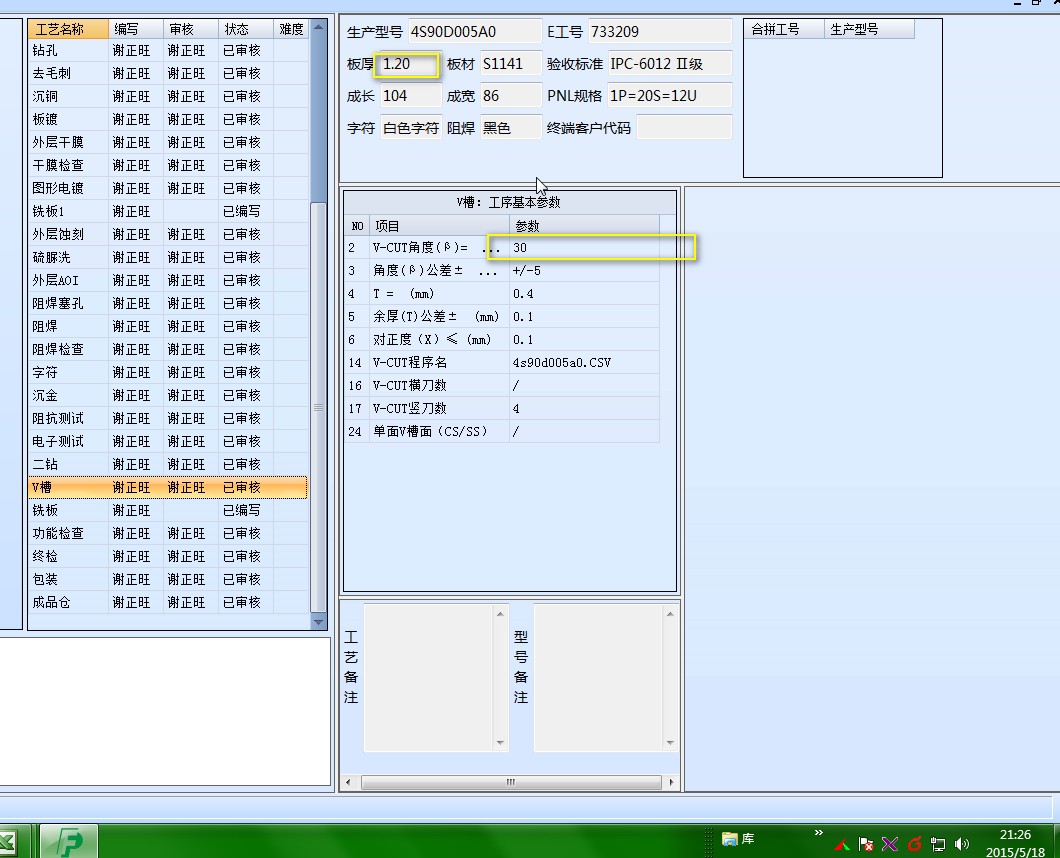Click the purple X tray icon
The width and height of the screenshot is (1060, 858).
890,844
